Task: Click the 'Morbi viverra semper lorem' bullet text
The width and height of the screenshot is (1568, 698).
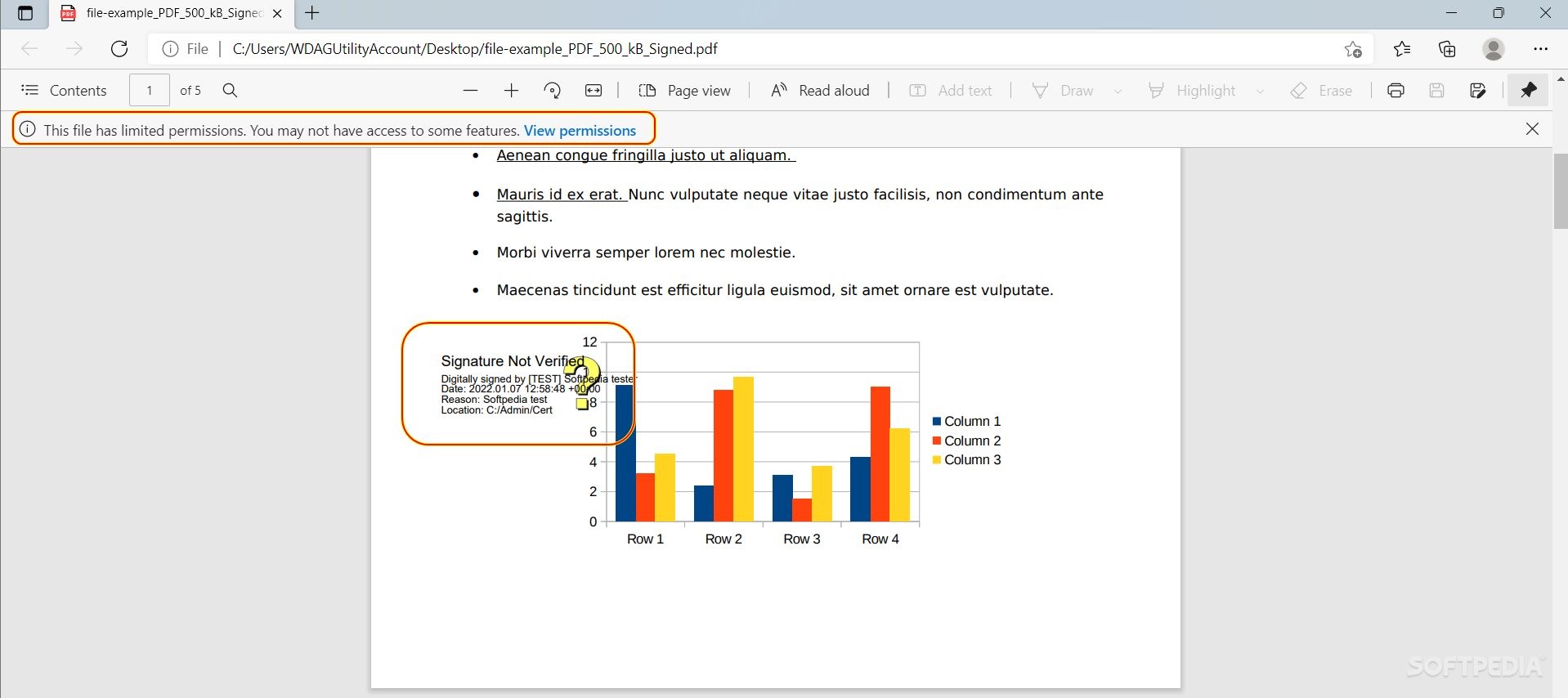Action: coord(646,253)
